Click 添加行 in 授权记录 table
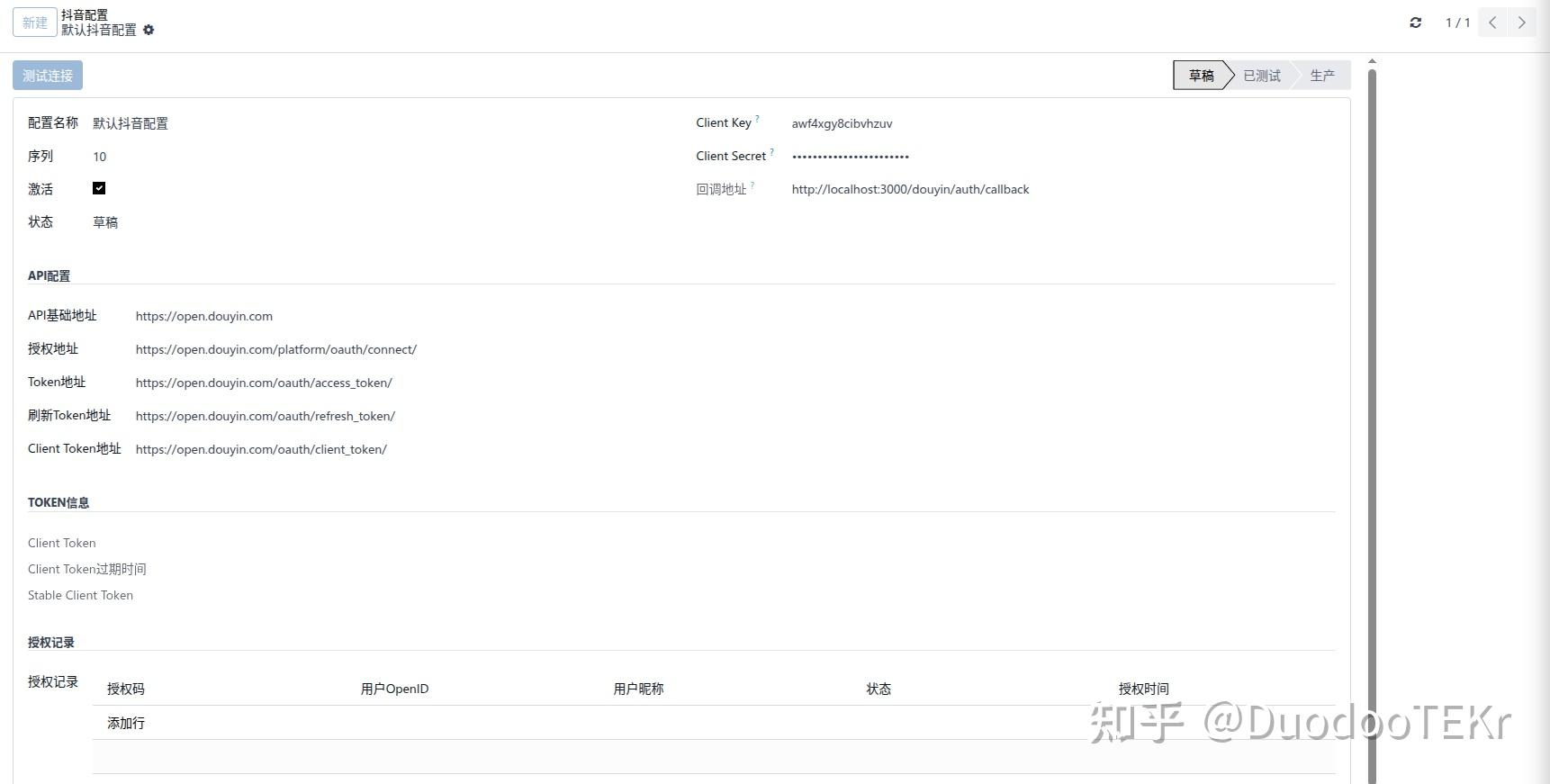This screenshot has height=784, width=1550. (126, 723)
